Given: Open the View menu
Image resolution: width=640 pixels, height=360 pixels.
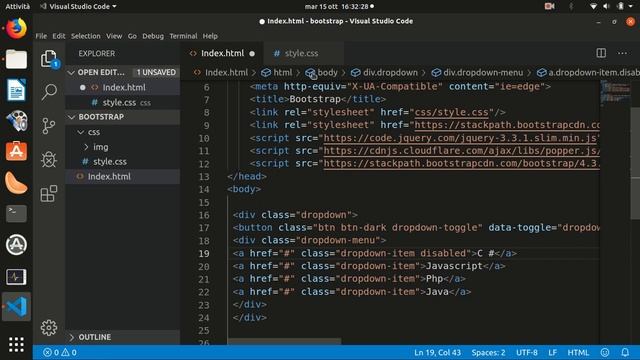Looking at the screenshot, I should pos(114,36).
